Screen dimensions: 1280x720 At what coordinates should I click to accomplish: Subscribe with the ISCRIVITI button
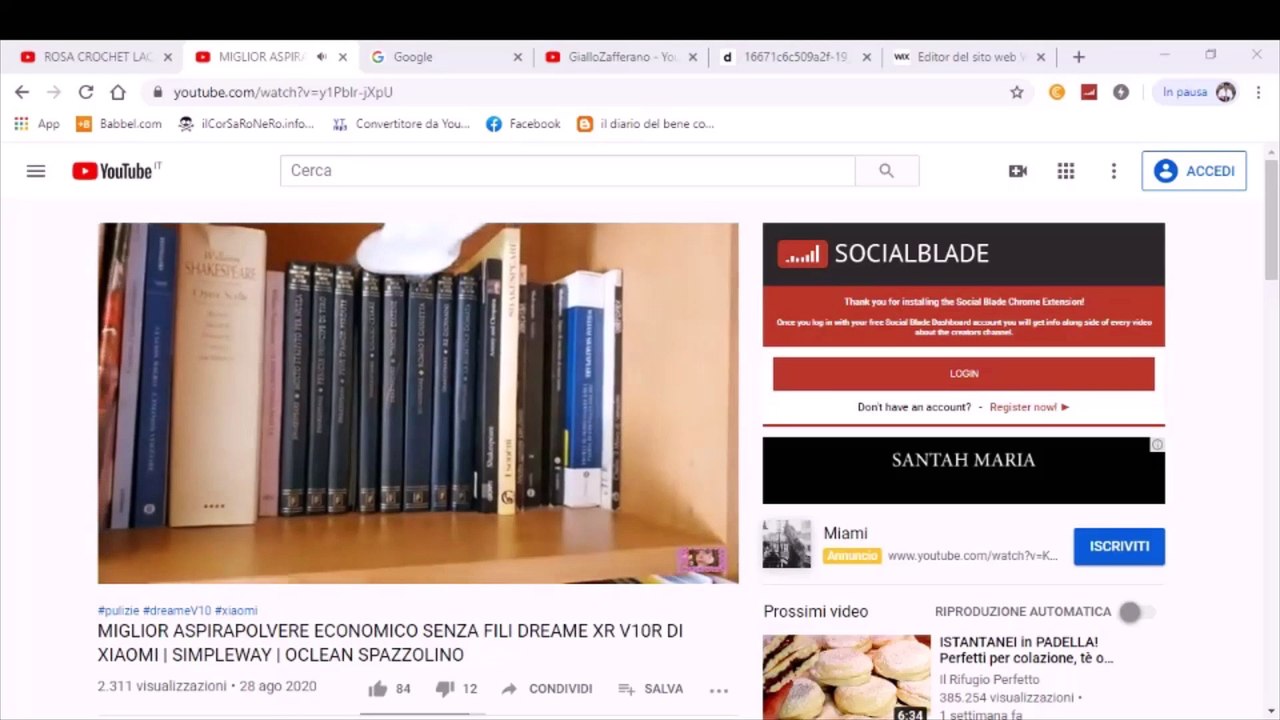[1119, 546]
